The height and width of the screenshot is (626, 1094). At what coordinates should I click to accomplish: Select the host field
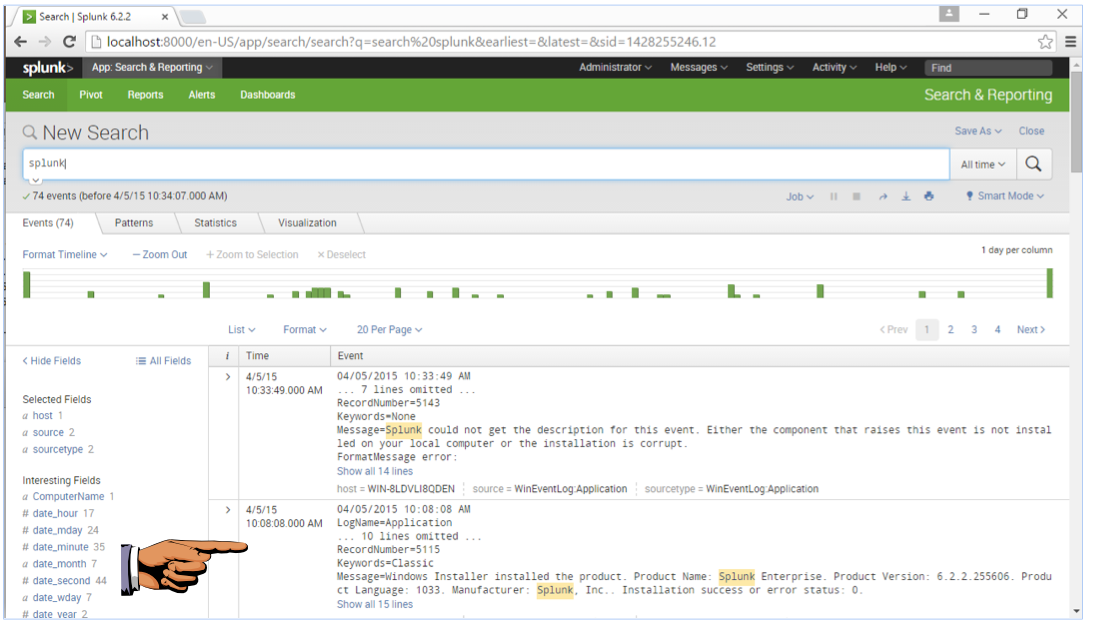(x=43, y=416)
